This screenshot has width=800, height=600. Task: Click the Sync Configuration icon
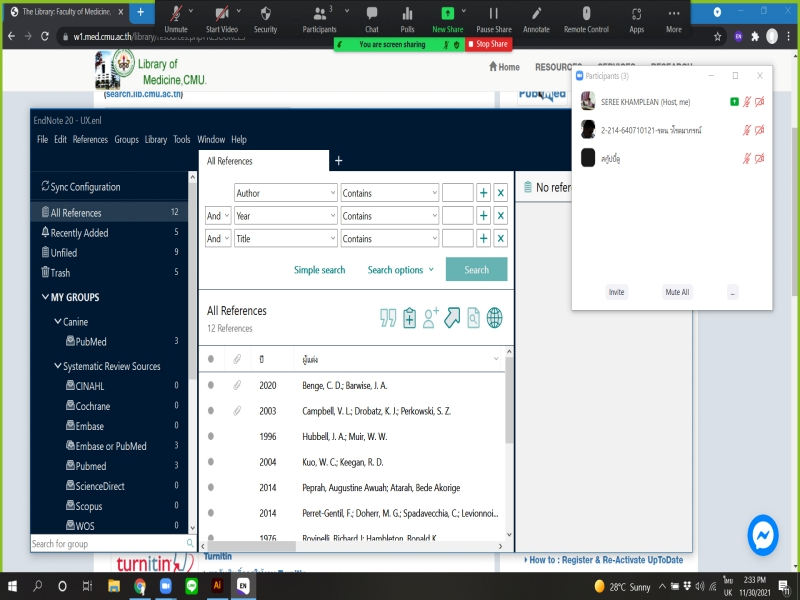pyautogui.click(x=45, y=187)
